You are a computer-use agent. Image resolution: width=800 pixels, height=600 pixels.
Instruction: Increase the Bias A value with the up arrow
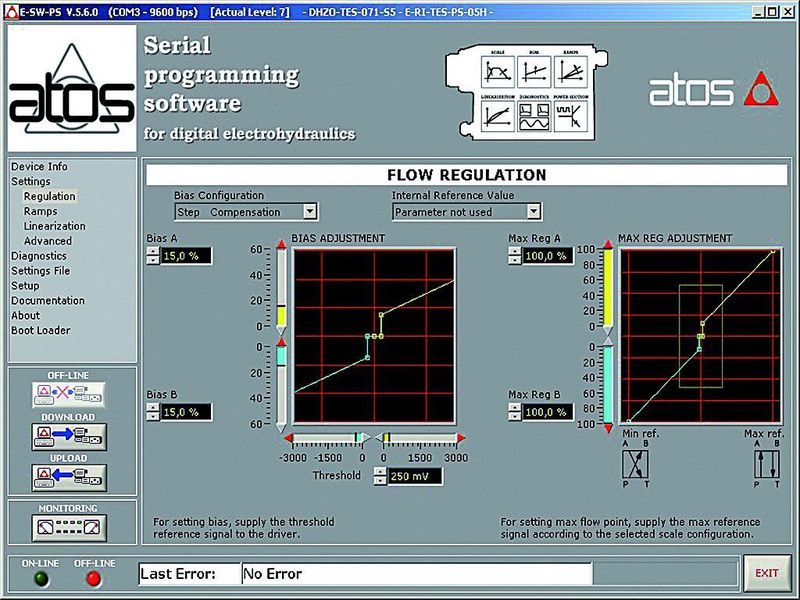153,251
